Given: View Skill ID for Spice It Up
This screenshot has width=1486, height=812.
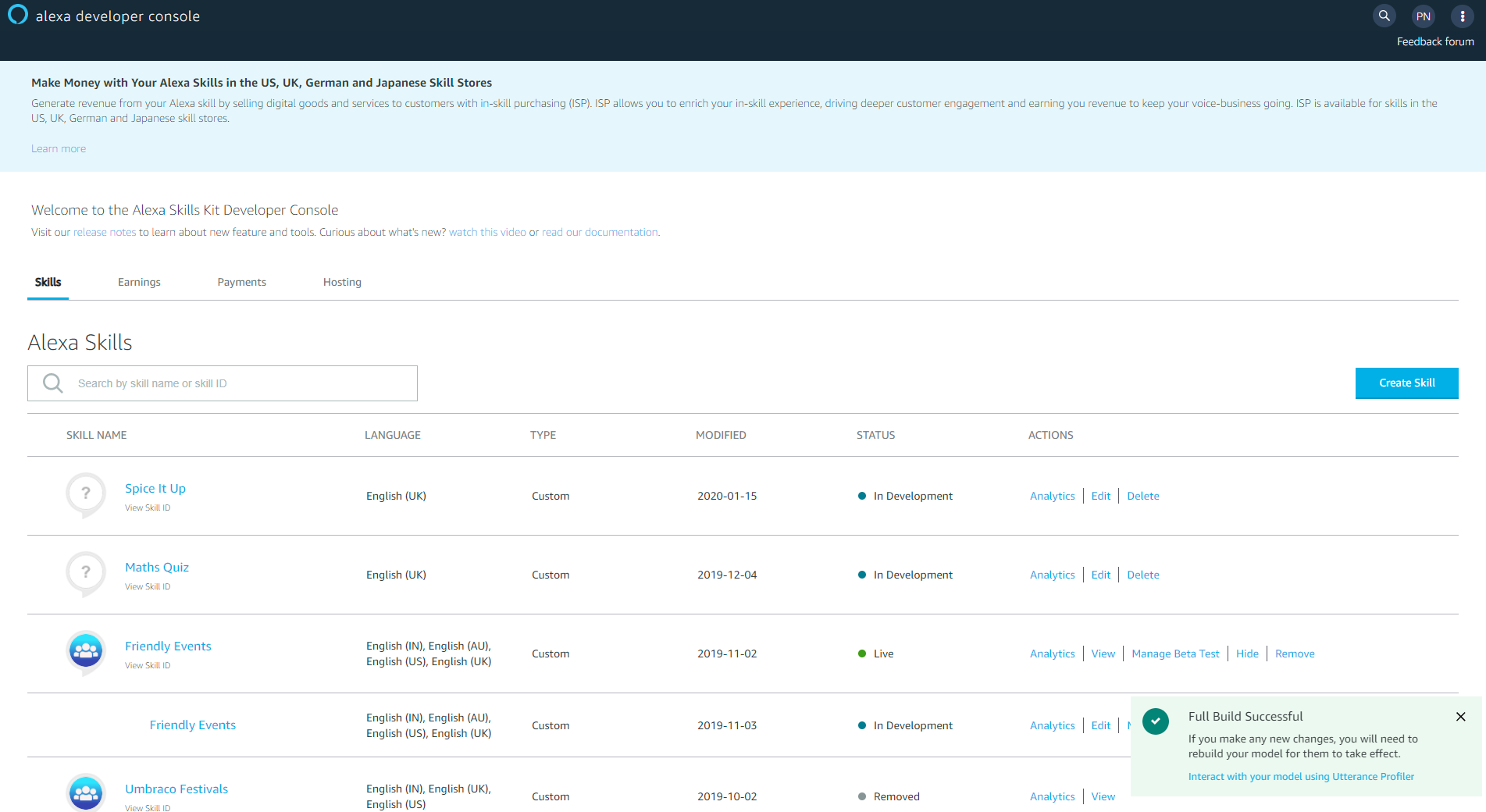Looking at the screenshot, I should (x=148, y=507).
